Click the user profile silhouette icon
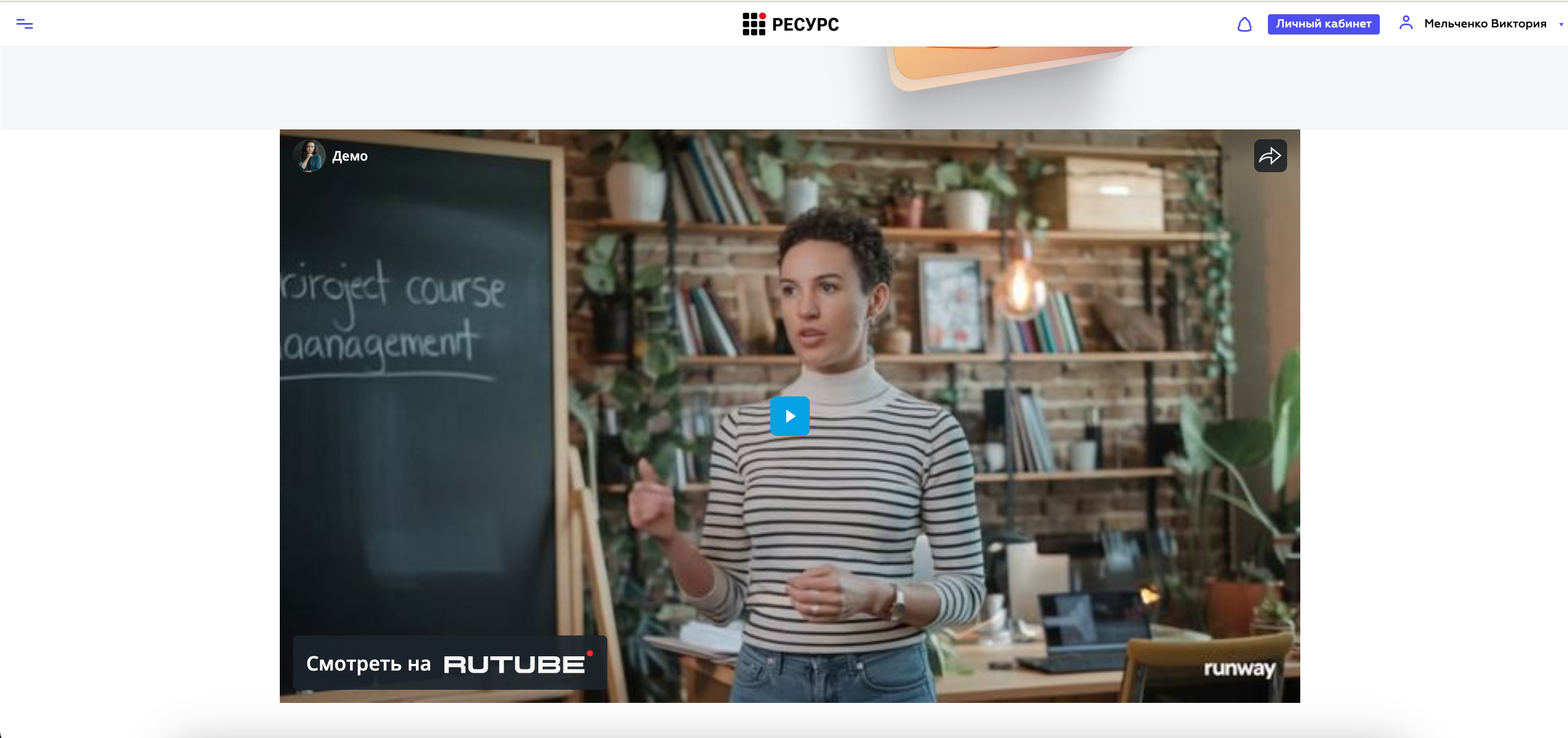This screenshot has width=1568, height=738. [x=1406, y=23]
